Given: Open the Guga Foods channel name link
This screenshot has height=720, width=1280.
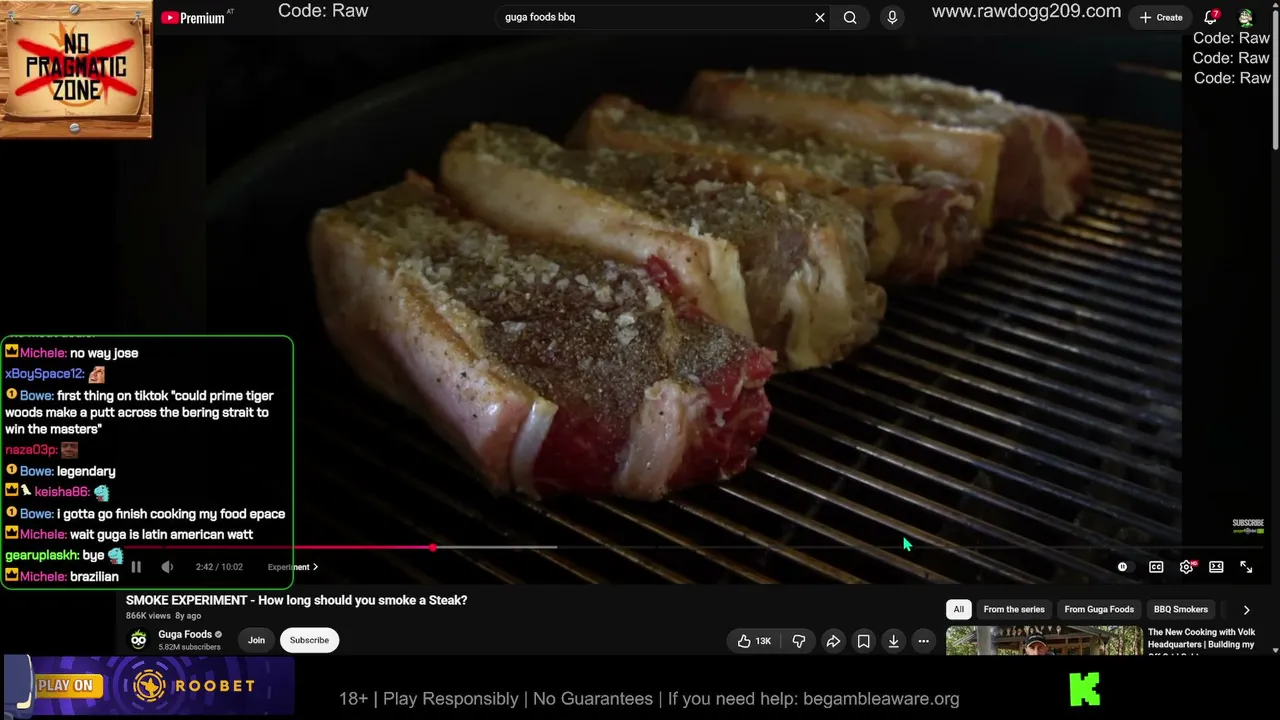Looking at the screenshot, I should (x=185, y=634).
